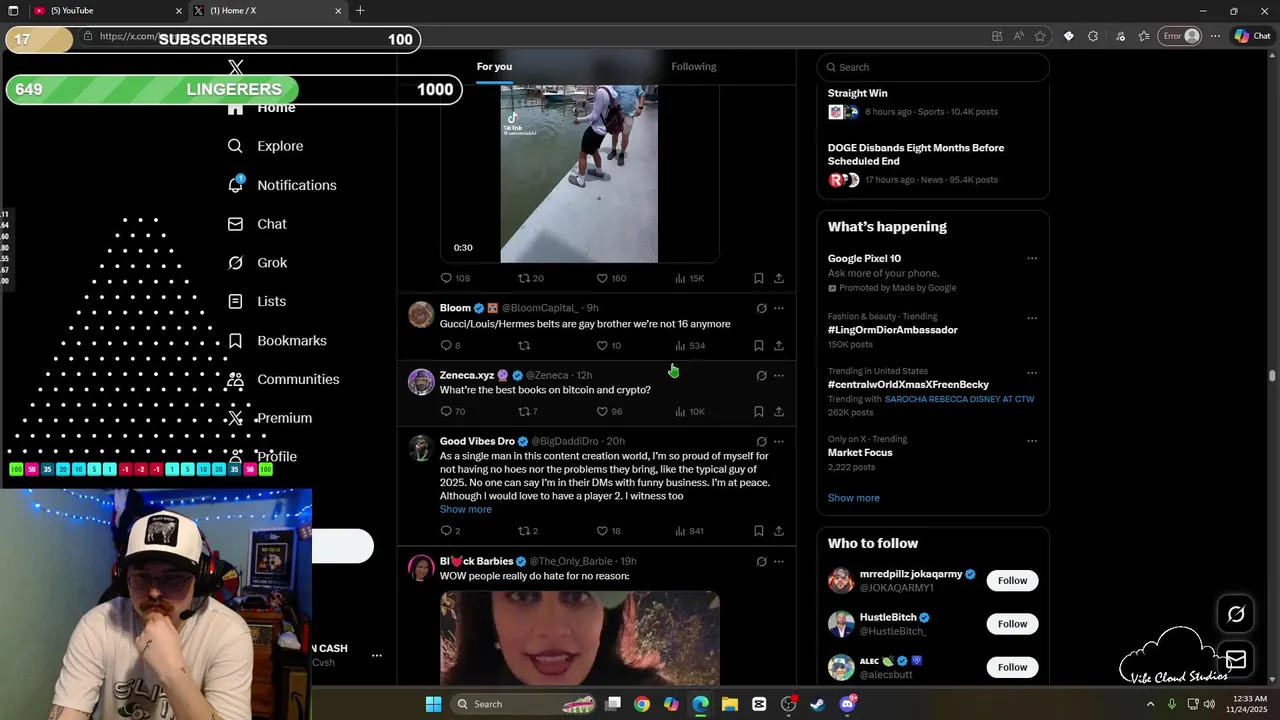Bookmark Bloom's post about belts
The image size is (1280, 720).
coord(758,345)
